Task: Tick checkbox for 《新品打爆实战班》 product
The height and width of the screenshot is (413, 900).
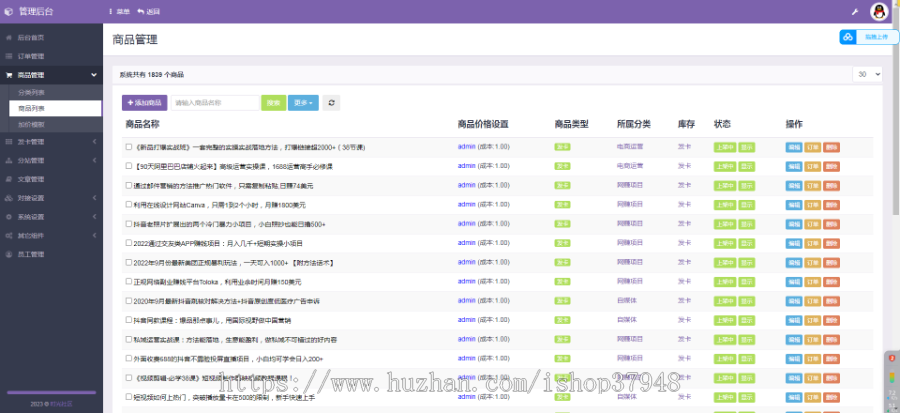Action: (129, 147)
